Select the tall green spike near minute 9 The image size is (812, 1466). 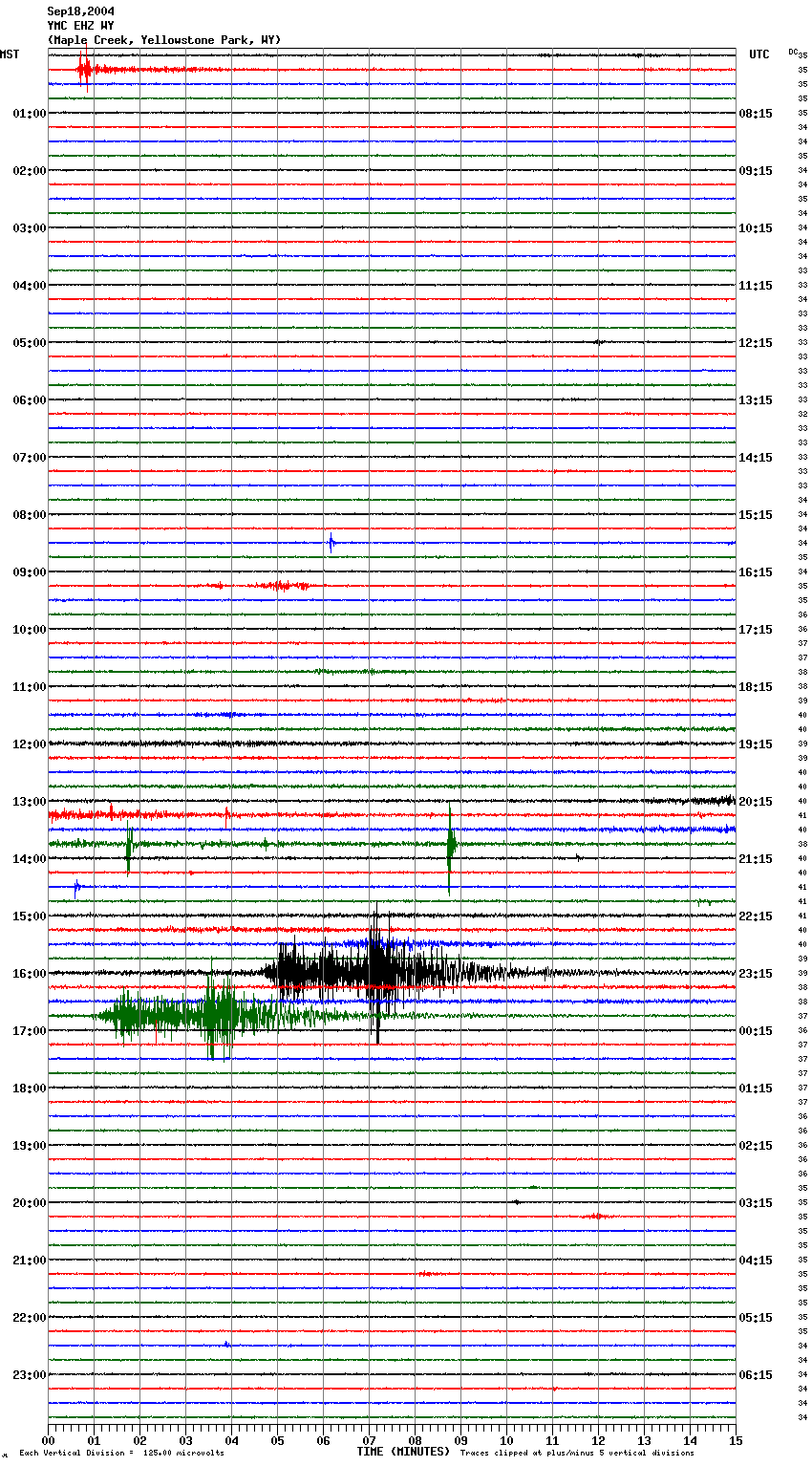[x=451, y=849]
